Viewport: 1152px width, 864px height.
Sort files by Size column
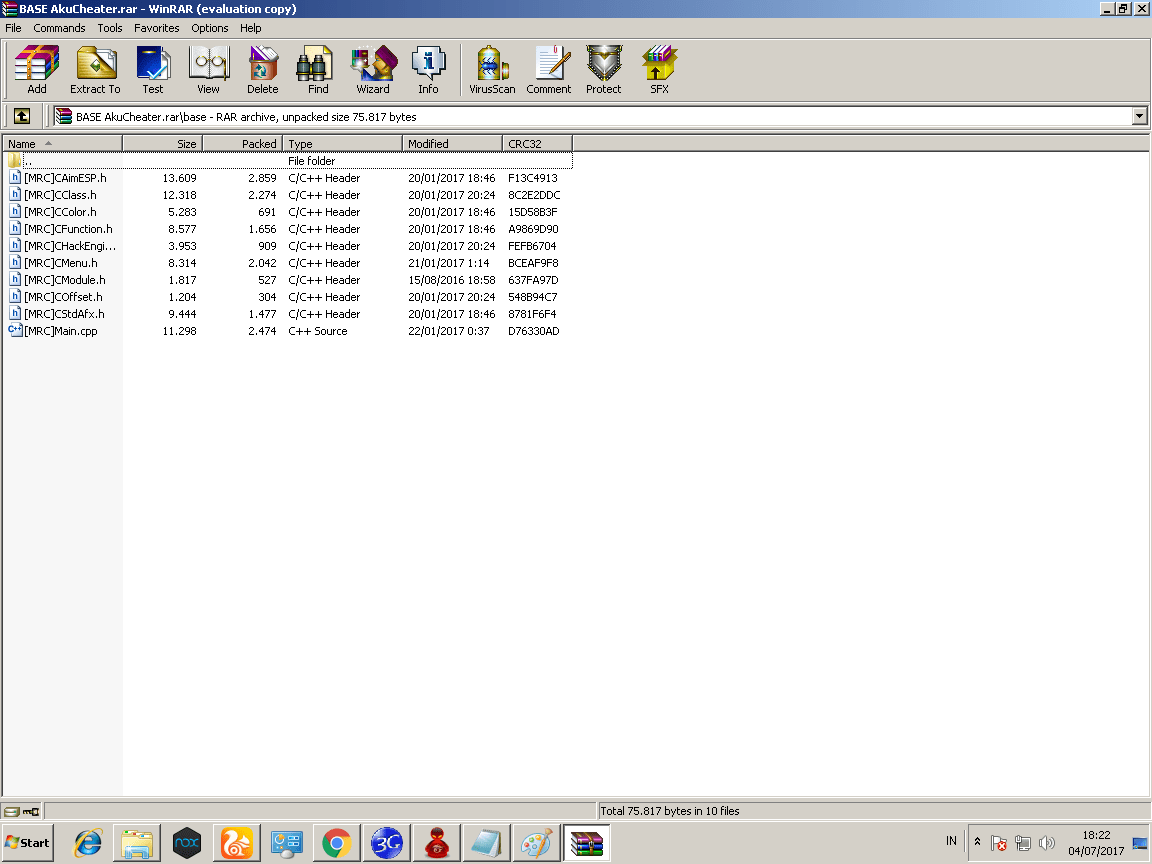[x=162, y=143]
